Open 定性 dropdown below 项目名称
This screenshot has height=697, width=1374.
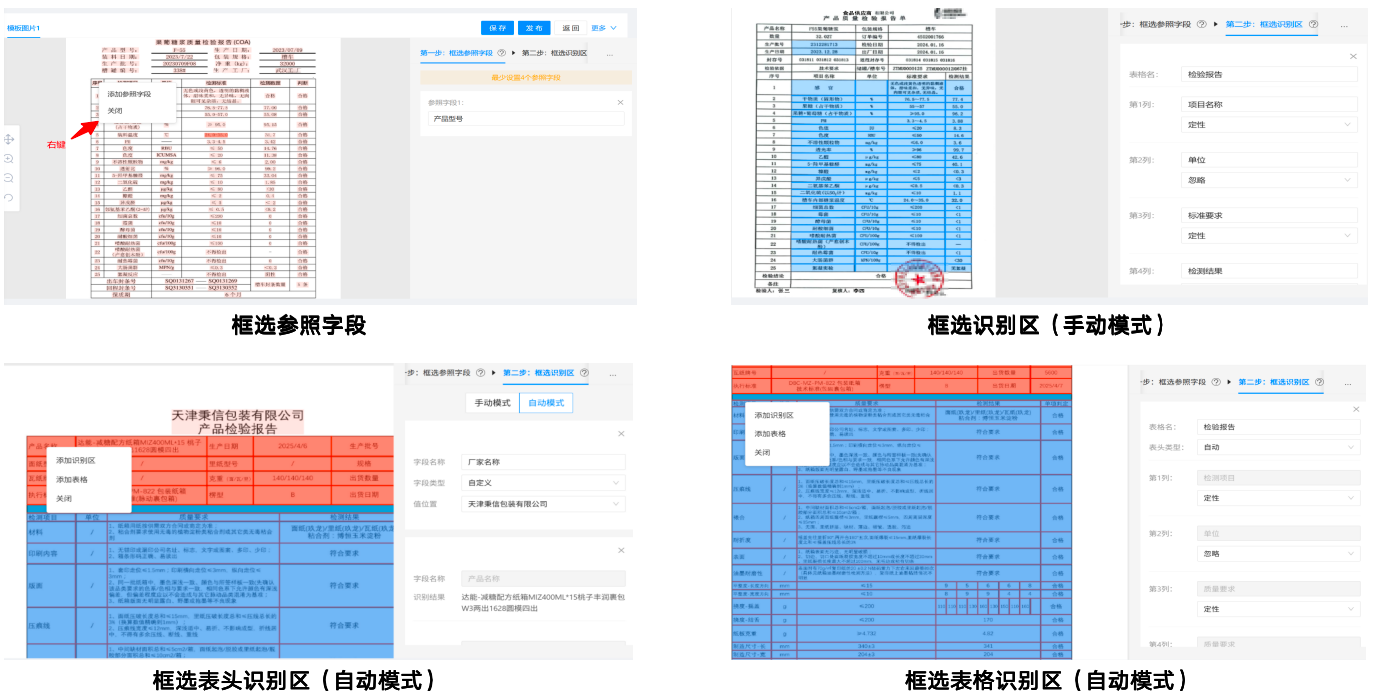click(x=1270, y=125)
